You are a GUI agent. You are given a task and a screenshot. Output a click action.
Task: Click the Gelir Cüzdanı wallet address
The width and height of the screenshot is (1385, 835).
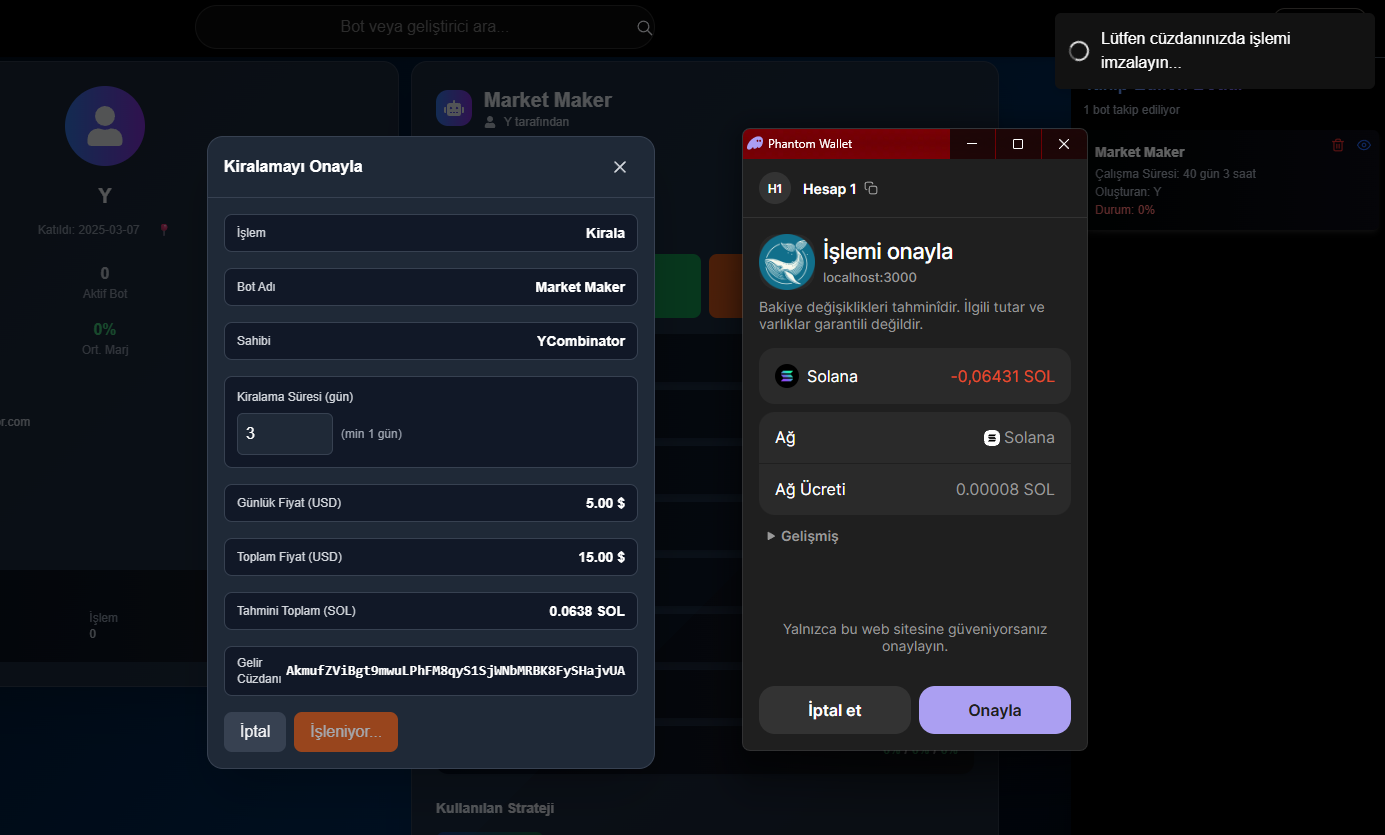tap(455, 670)
